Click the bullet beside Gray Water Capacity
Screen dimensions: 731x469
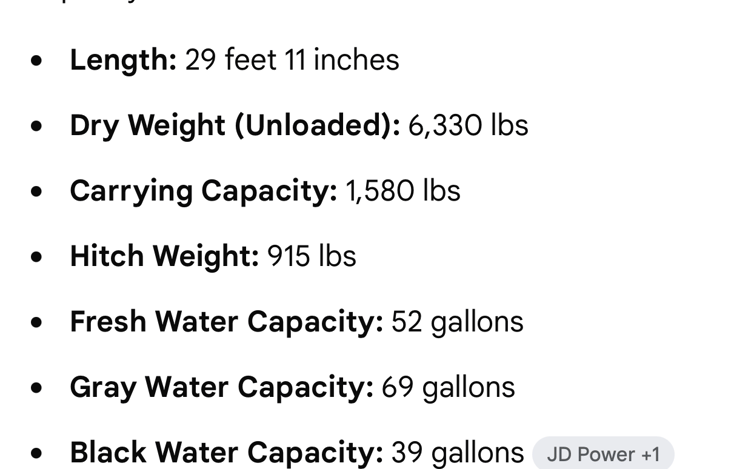point(36,388)
